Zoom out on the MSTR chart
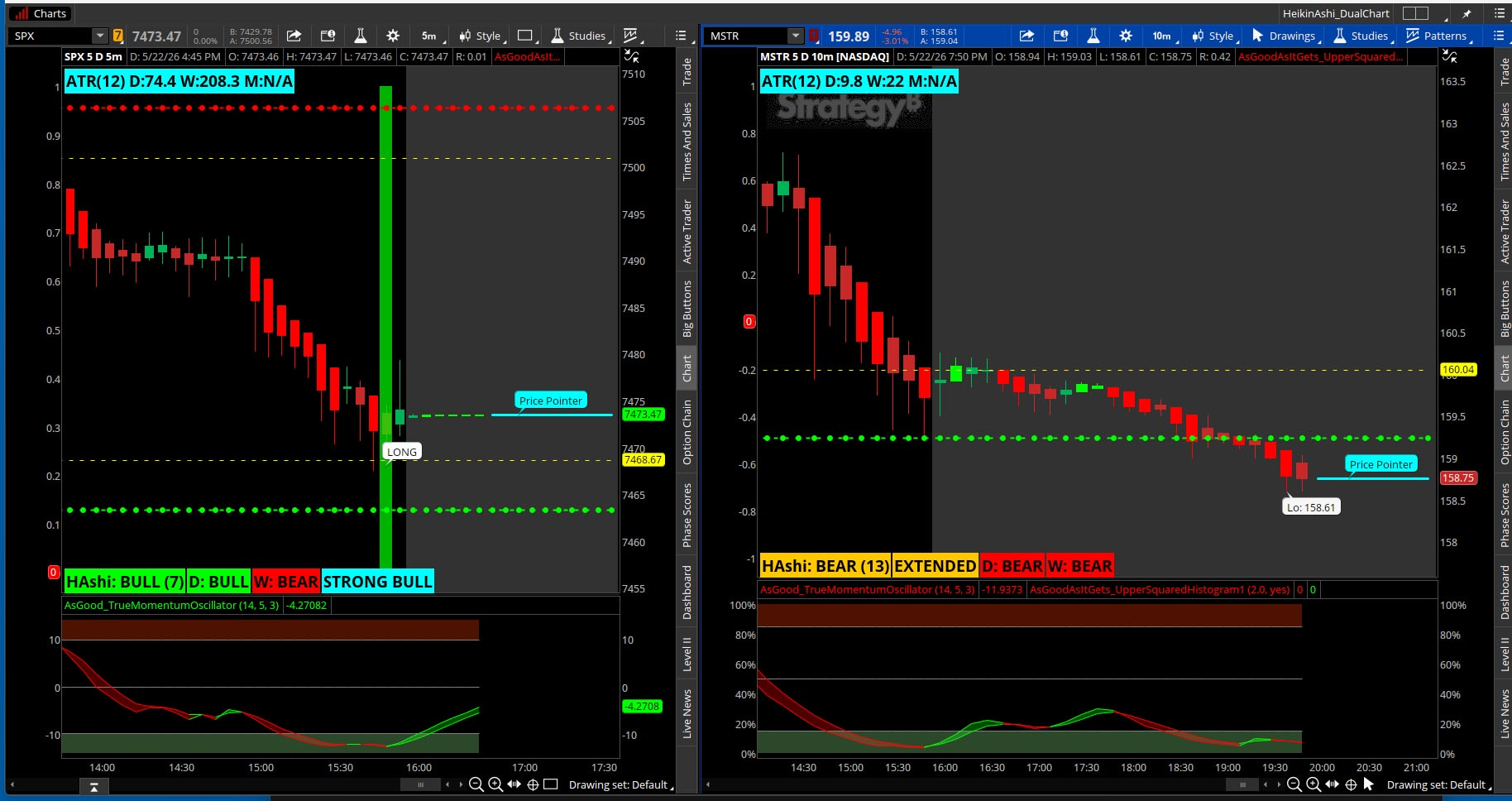This screenshot has width=1512, height=801. click(x=1294, y=784)
